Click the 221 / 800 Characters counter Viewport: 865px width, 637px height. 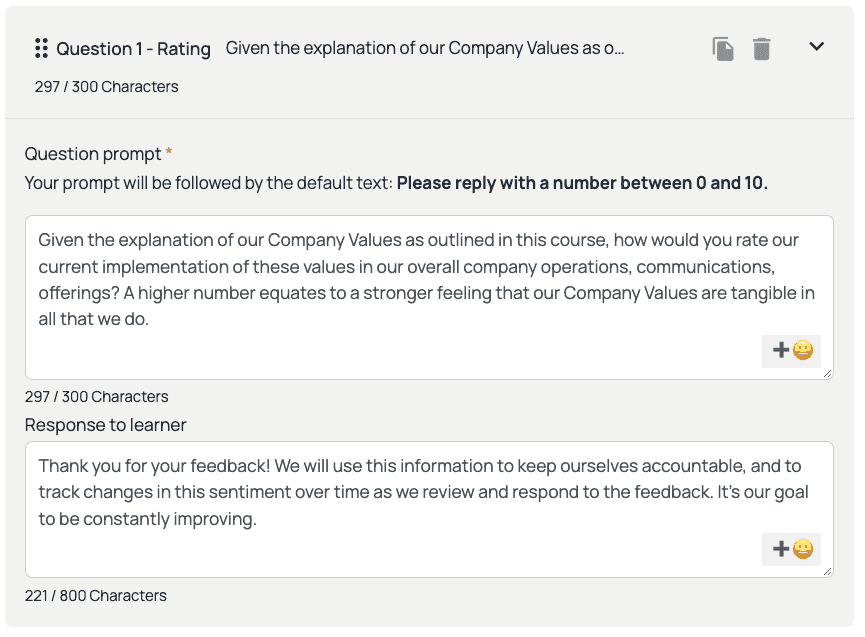click(96, 596)
